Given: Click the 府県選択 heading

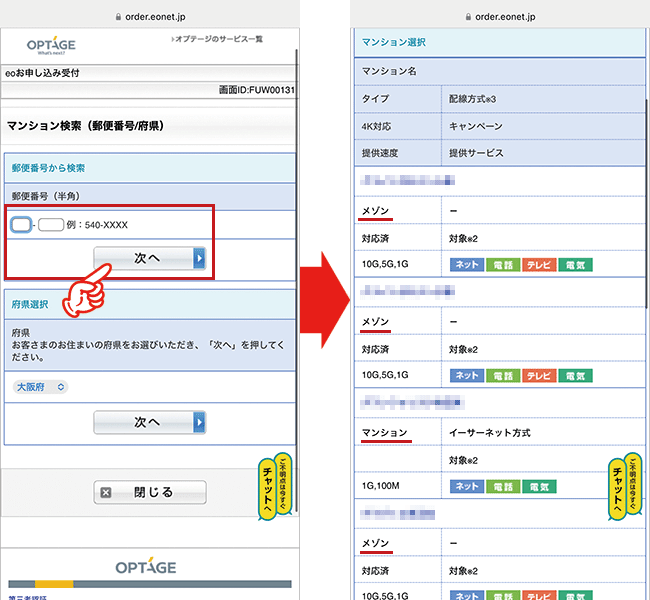Looking at the screenshot, I should (30, 304).
